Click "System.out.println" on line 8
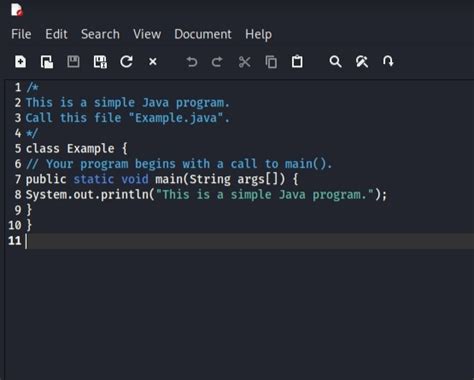The height and width of the screenshot is (380, 474). pyautogui.click(x=87, y=195)
